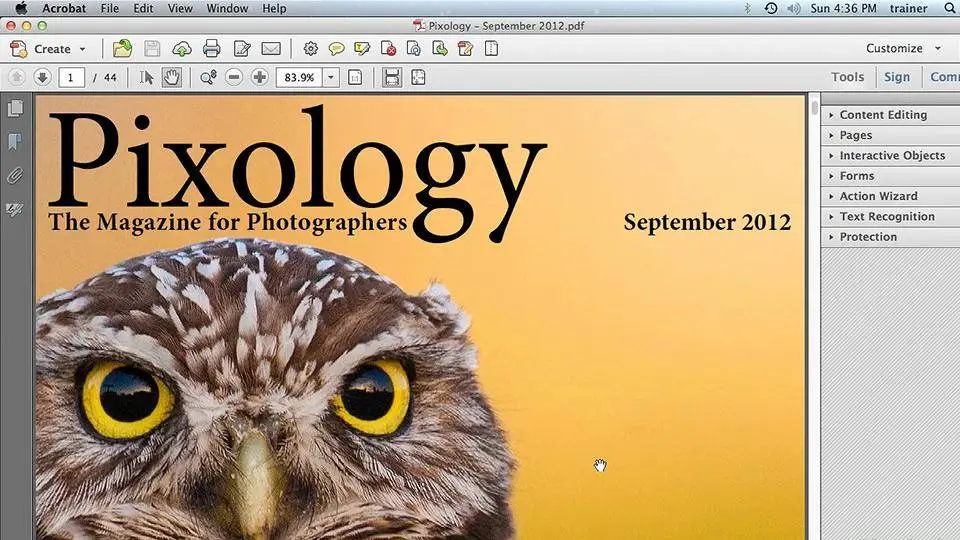Click the actual size page icon
The image size is (960, 540).
point(355,77)
